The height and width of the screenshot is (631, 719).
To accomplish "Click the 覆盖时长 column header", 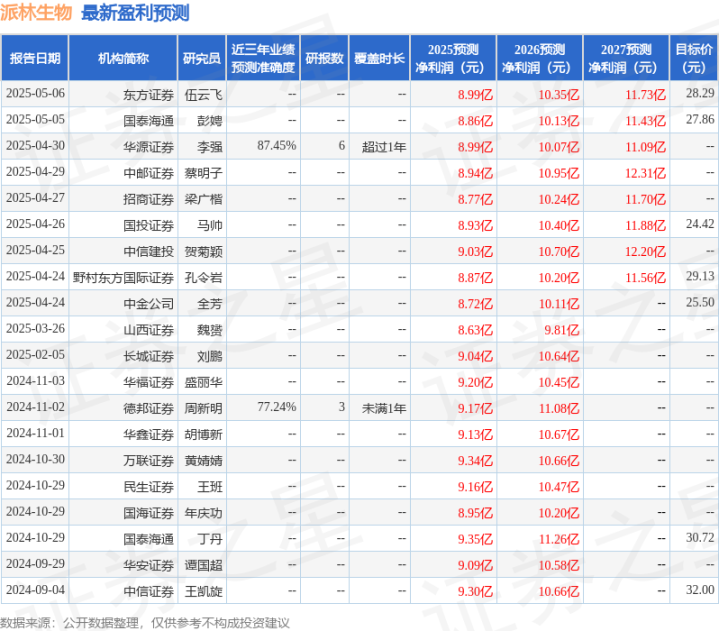I will [379, 58].
